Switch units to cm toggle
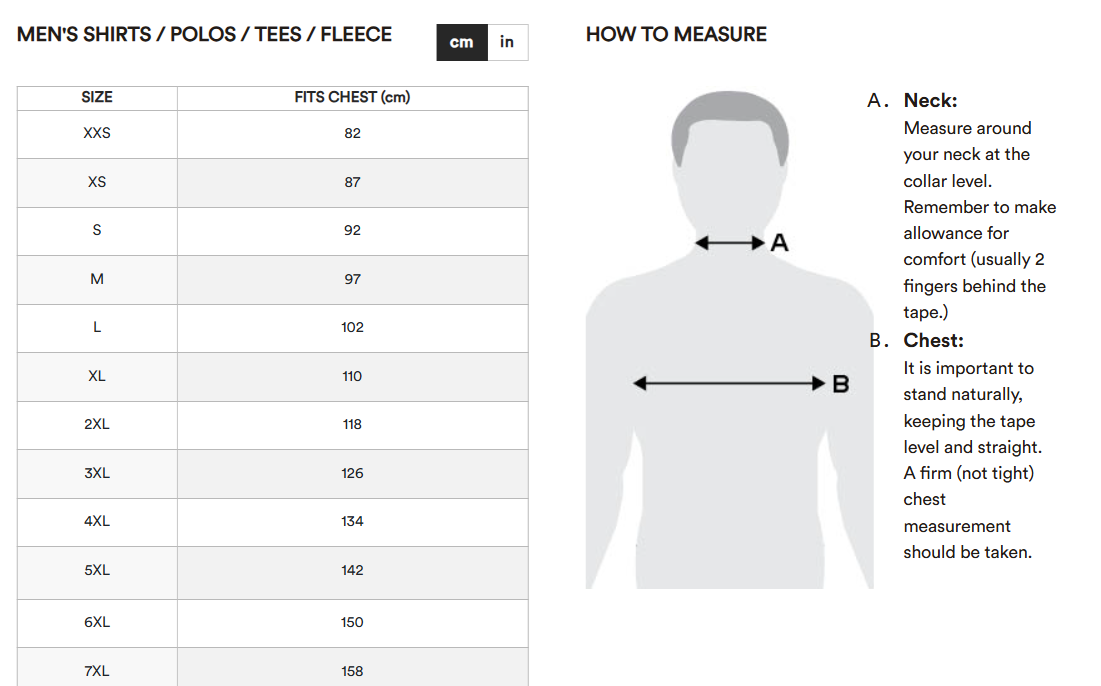This screenshot has height=686, width=1101. (x=462, y=42)
